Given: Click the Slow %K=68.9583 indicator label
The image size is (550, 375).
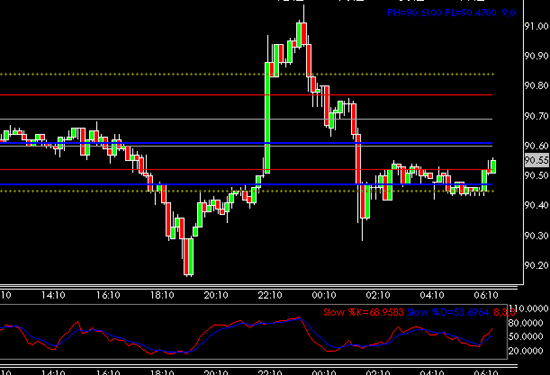Looking at the screenshot, I should point(363,312).
